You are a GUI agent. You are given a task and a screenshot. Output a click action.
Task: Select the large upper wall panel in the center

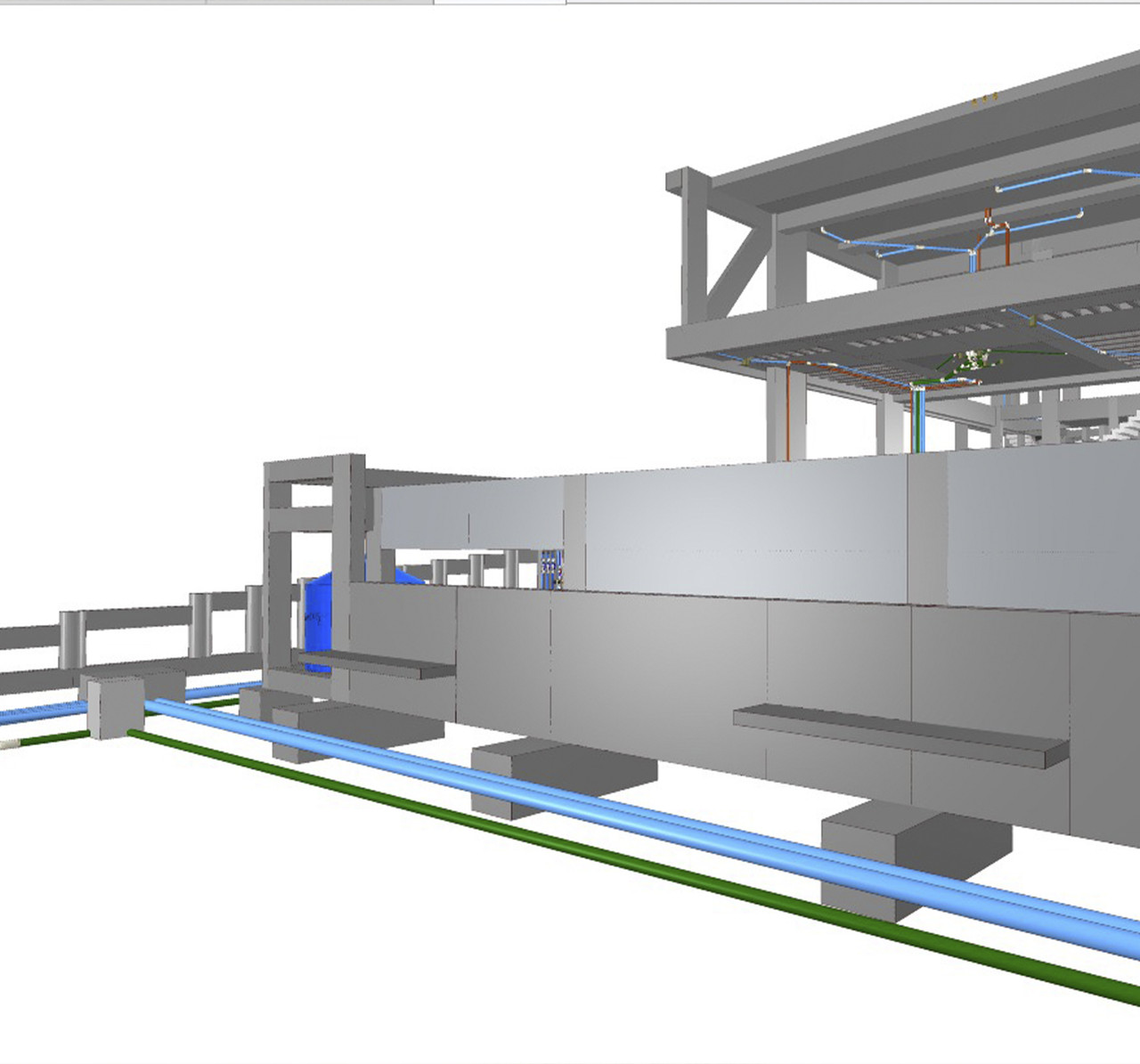(x=746, y=532)
